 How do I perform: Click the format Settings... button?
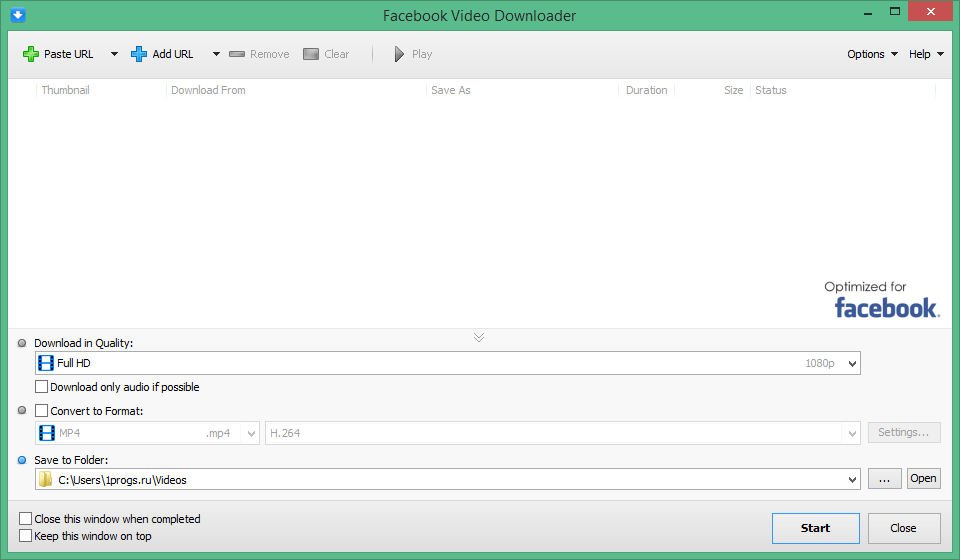[x=904, y=432]
